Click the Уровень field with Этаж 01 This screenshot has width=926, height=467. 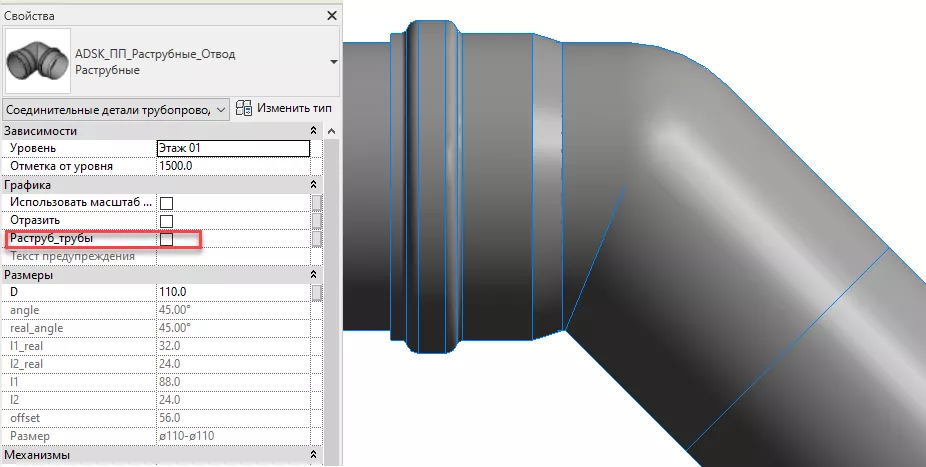(233, 148)
